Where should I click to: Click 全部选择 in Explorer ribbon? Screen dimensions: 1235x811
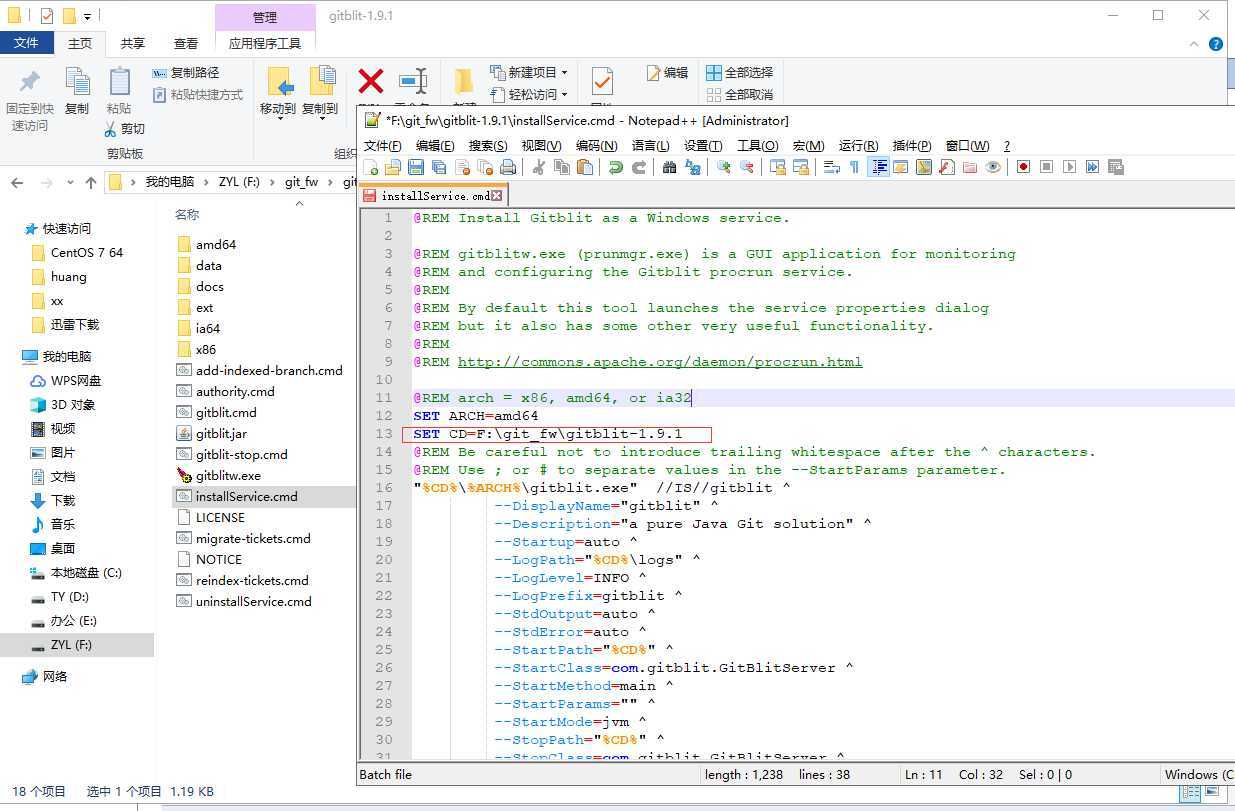(x=739, y=73)
